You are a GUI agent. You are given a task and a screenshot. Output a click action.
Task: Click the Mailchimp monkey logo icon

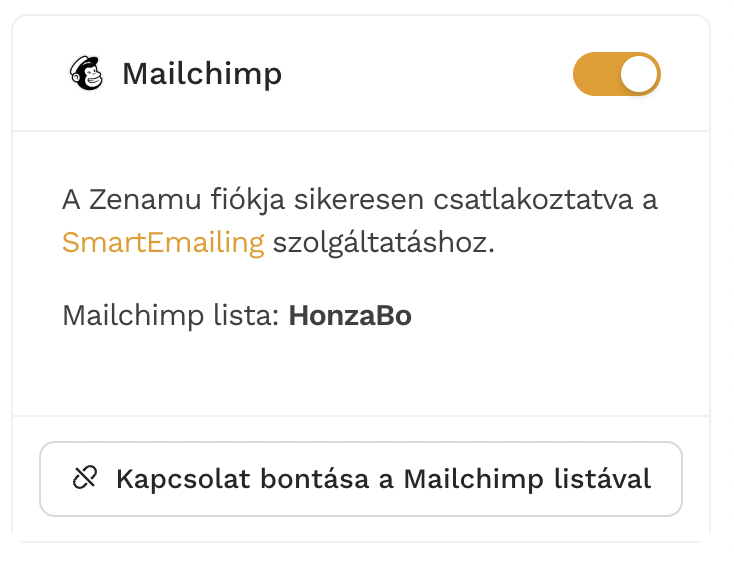coord(86,73)
